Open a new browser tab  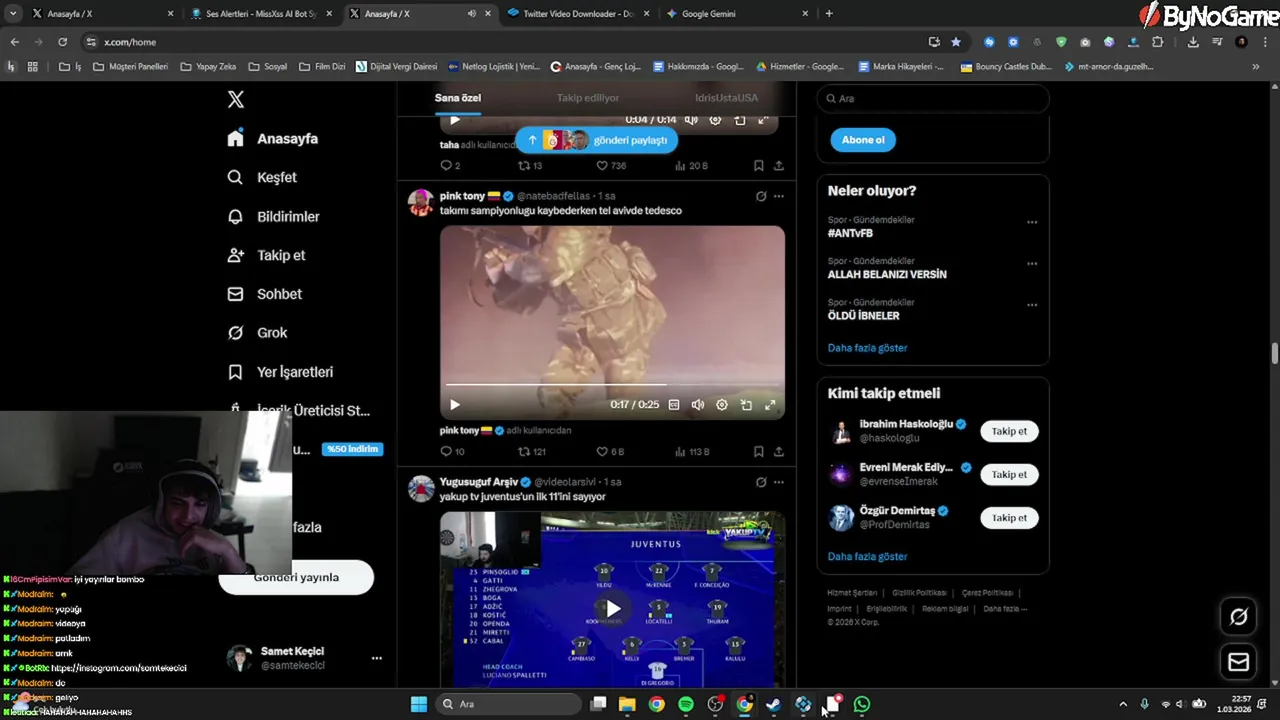click(x=829, y=14)
